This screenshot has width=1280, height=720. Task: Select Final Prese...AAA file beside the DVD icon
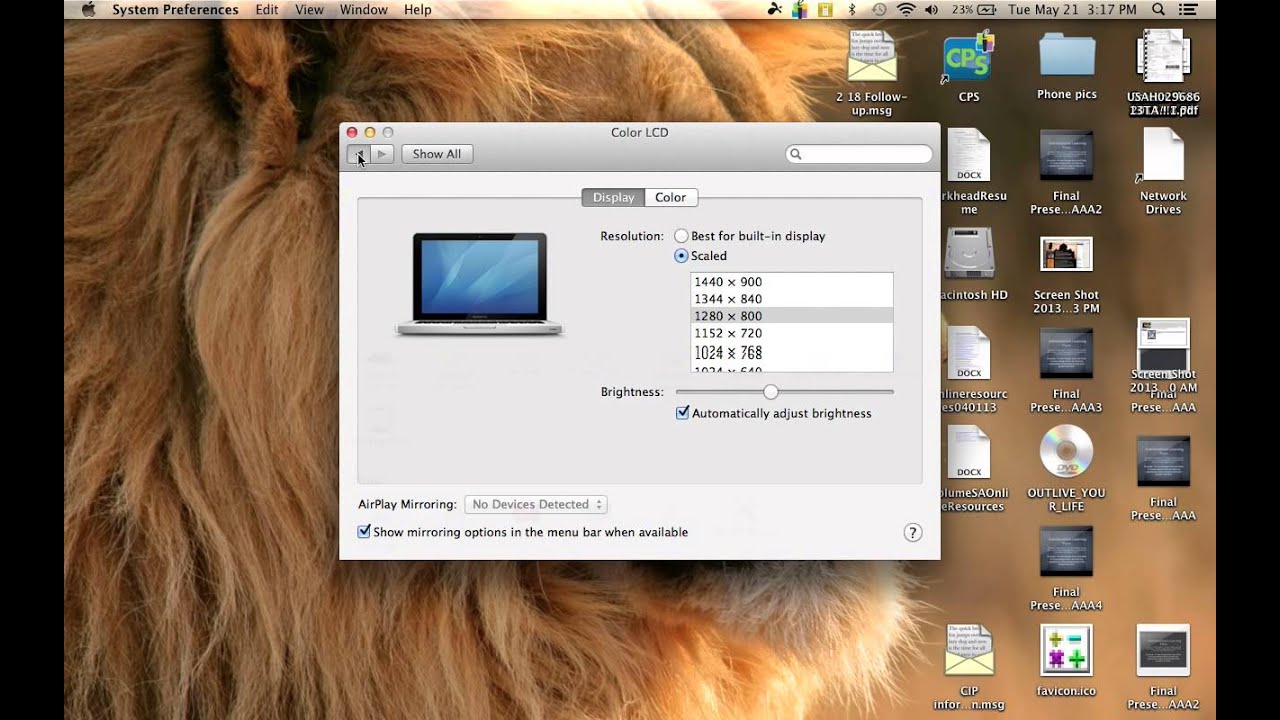coord(1163,462)
